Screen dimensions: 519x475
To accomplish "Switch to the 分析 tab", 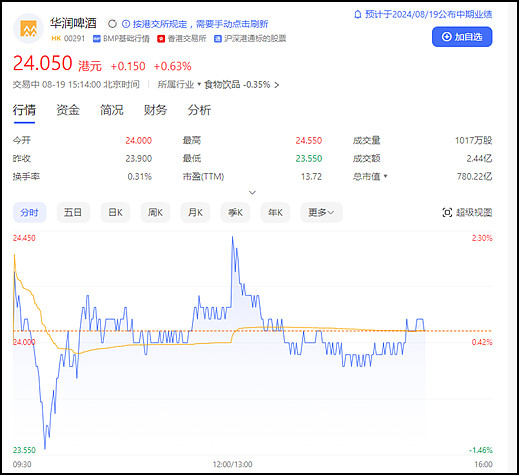I will click(199, 110).
